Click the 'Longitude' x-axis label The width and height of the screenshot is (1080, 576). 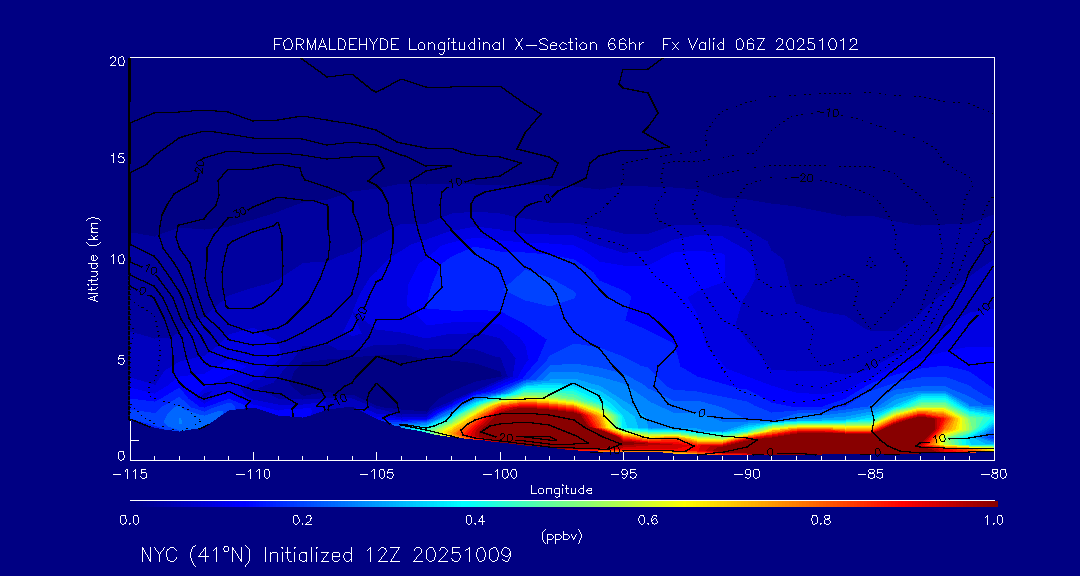(x=561, y=490)
